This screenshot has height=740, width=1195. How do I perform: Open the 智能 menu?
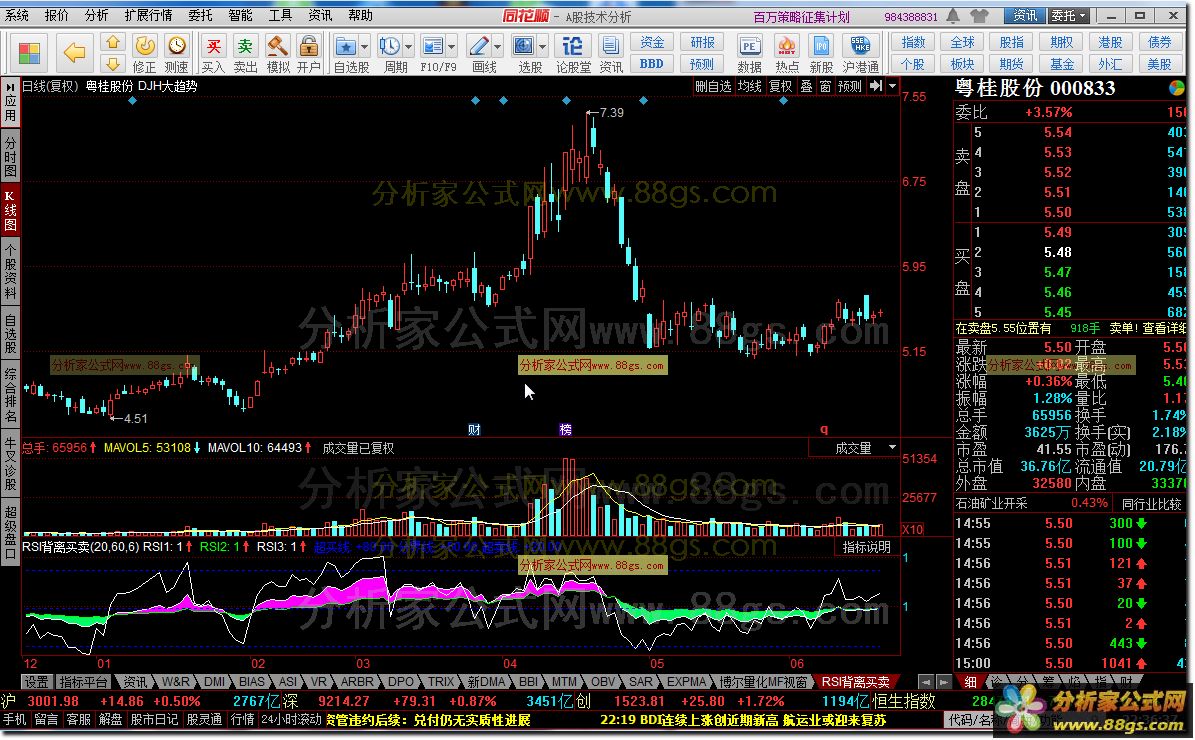[x=241, y=15]
